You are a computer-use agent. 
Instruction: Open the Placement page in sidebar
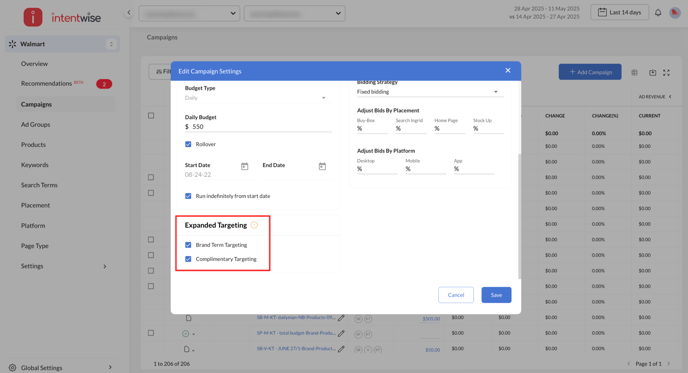(x=35, y=205)
